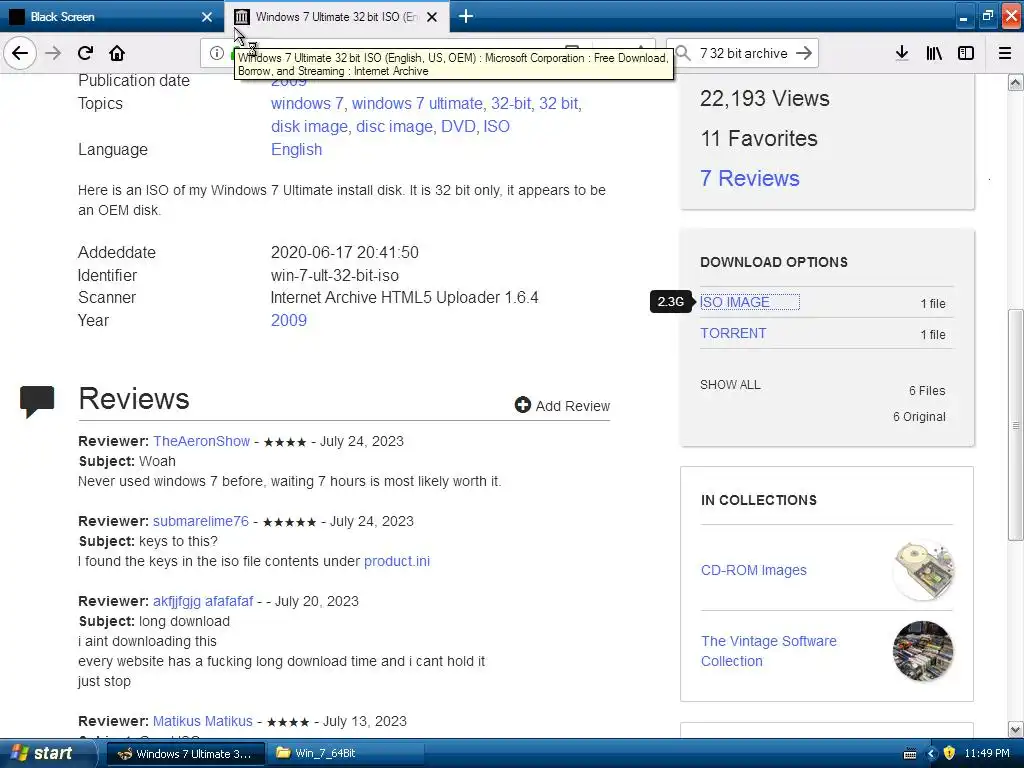The width and height of the screenshot is (1024, 768).
Task: Open the Firefox hamburger menu
Action: click(1005, 53)
